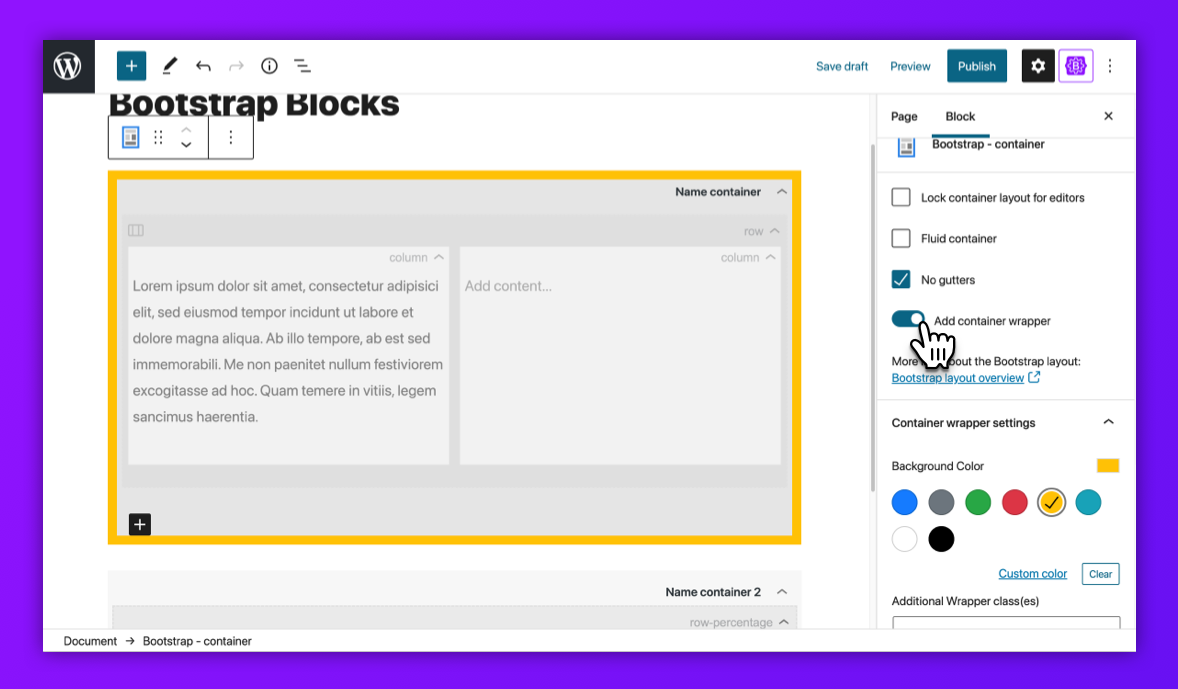
Task: Collapse Name container 2 block
Action: coord(782,592)
